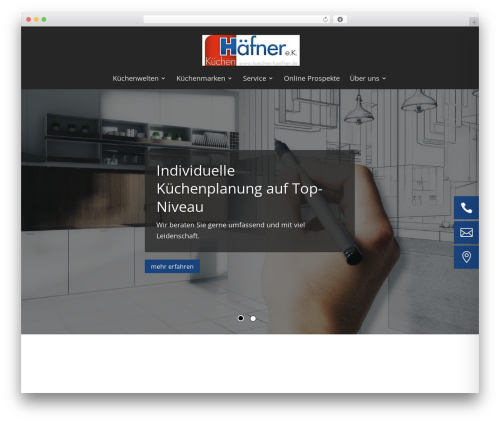
Task: Click the Häfner Küchen logo
Action: [251, 50]
